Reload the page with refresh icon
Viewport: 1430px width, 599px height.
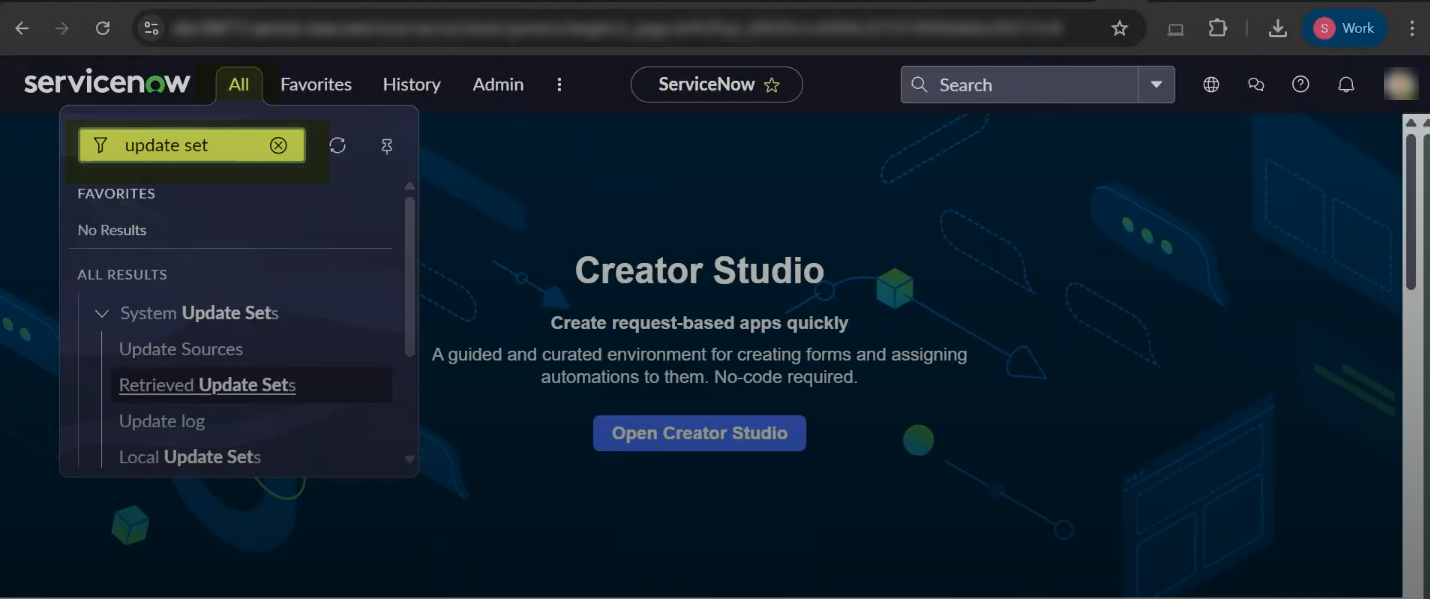pyautogui.click(x=102, y=28)
